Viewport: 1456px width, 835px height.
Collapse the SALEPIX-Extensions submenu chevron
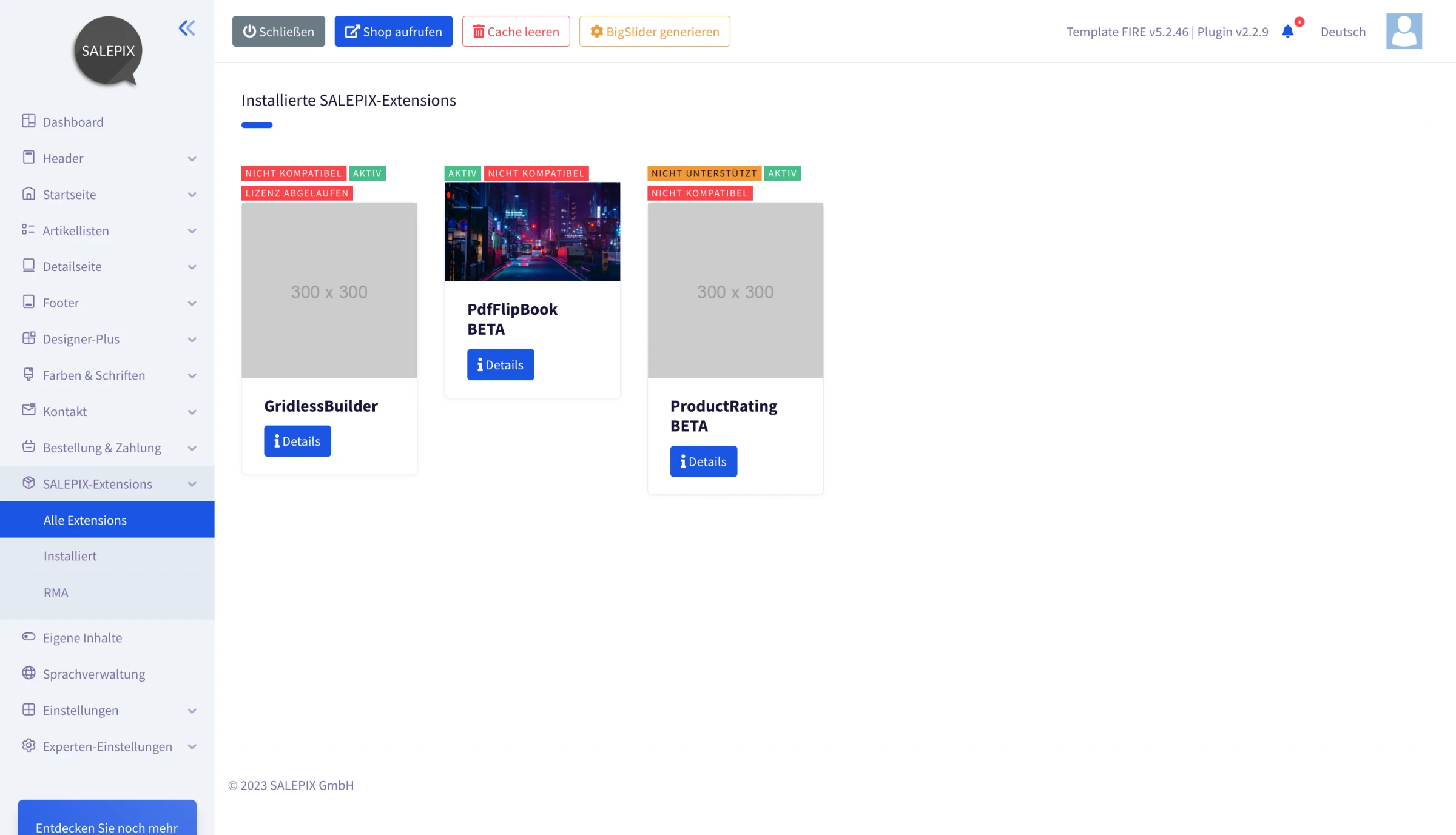tap(192, 484)
